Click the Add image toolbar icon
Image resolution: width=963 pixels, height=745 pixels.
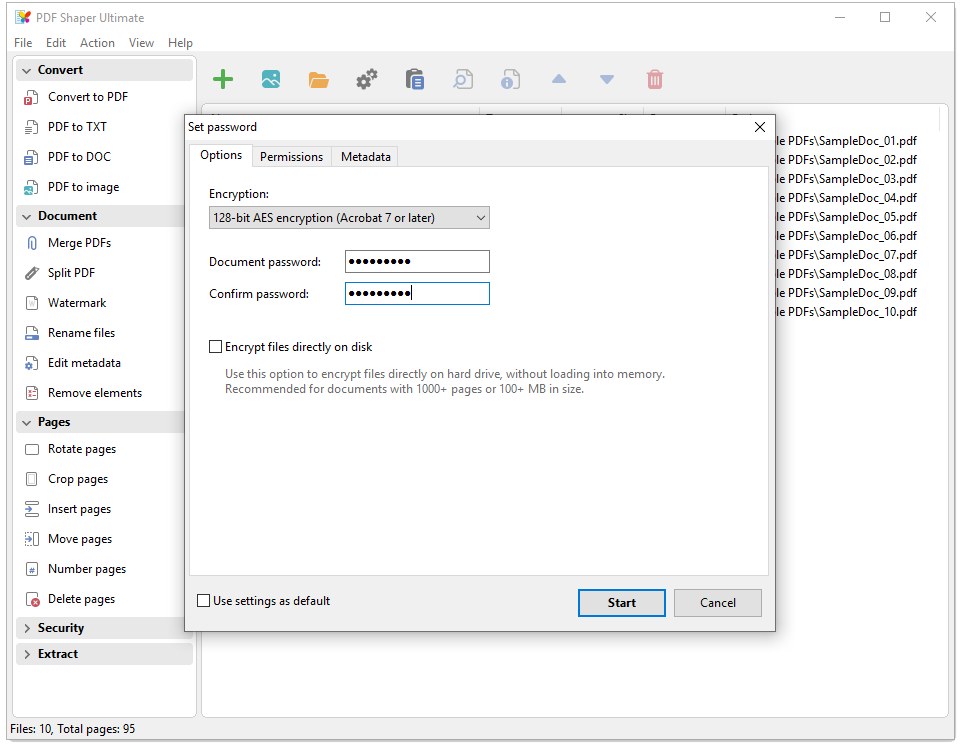pyautogui.click(x=270, y=80)
